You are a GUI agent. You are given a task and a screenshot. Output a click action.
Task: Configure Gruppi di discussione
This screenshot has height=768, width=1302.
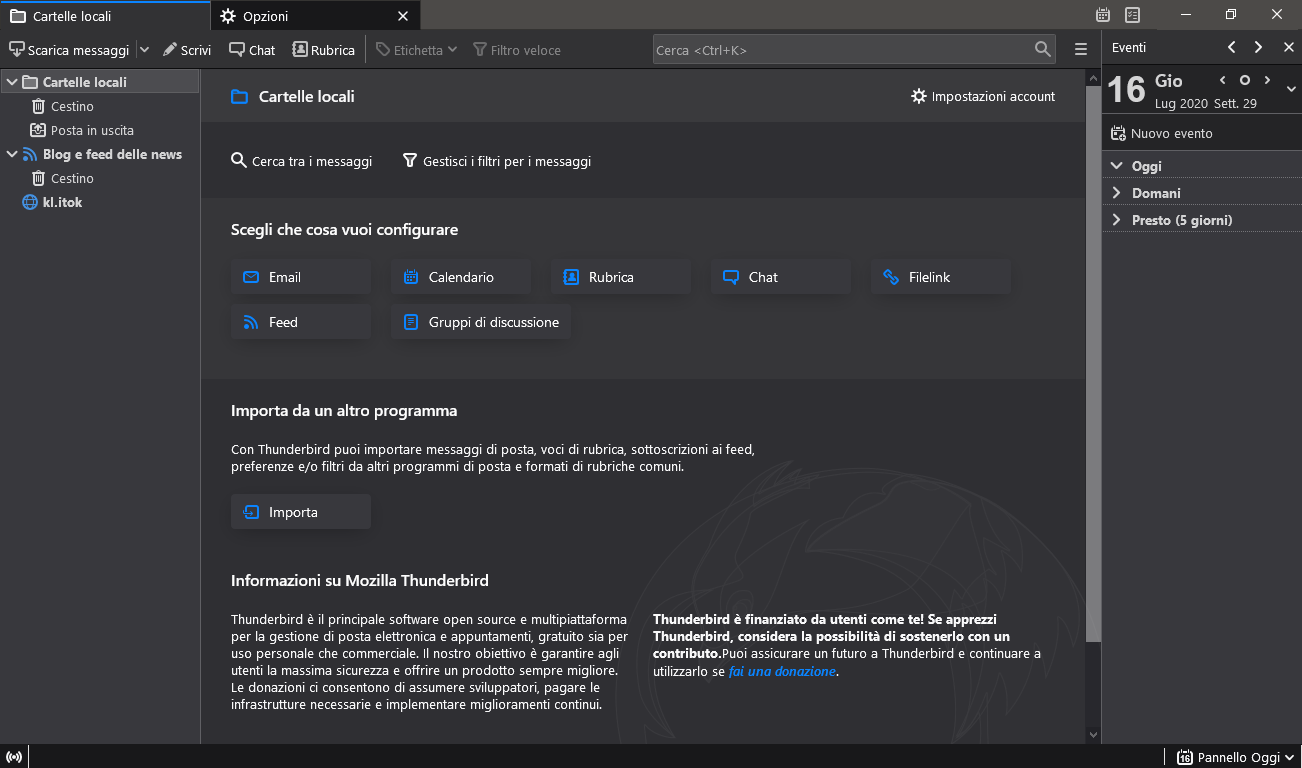(481, 322)
